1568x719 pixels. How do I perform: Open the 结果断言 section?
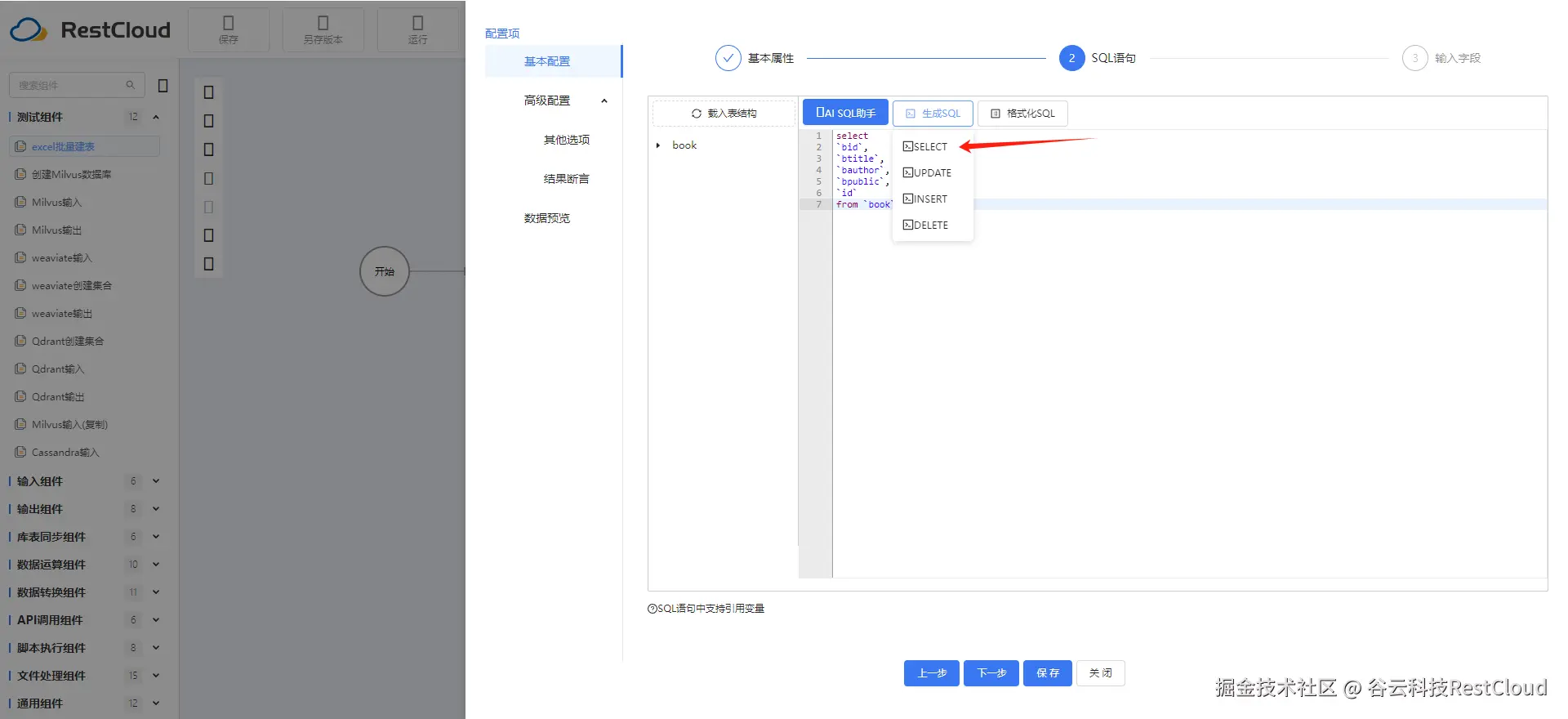click(566, 179)
